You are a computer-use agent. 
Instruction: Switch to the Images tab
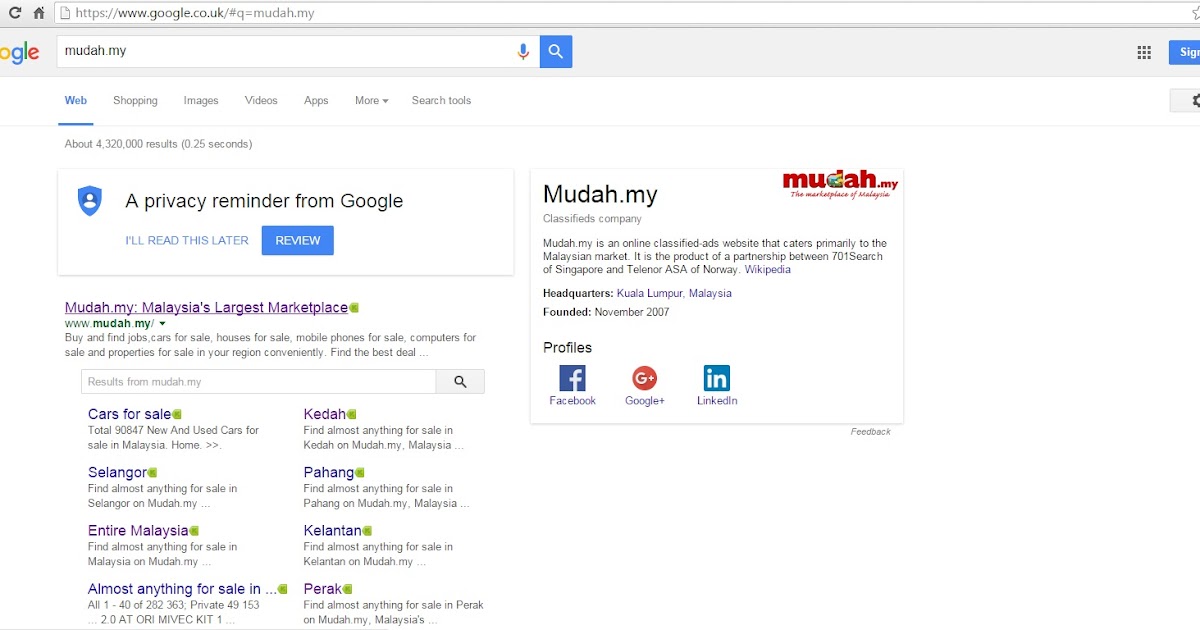pyautogui.click(x=201, y=100)
